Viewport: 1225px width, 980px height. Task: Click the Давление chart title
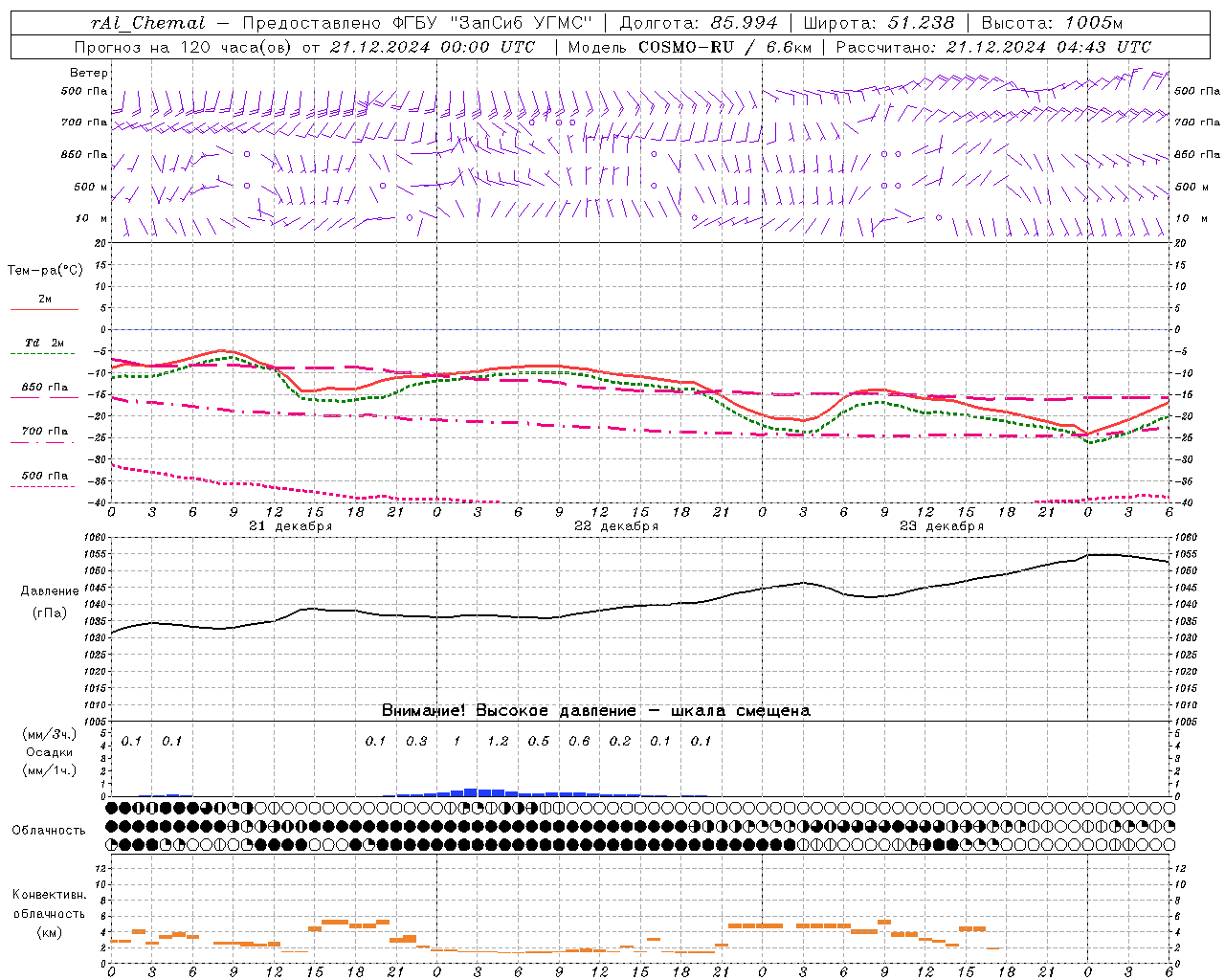50,591
